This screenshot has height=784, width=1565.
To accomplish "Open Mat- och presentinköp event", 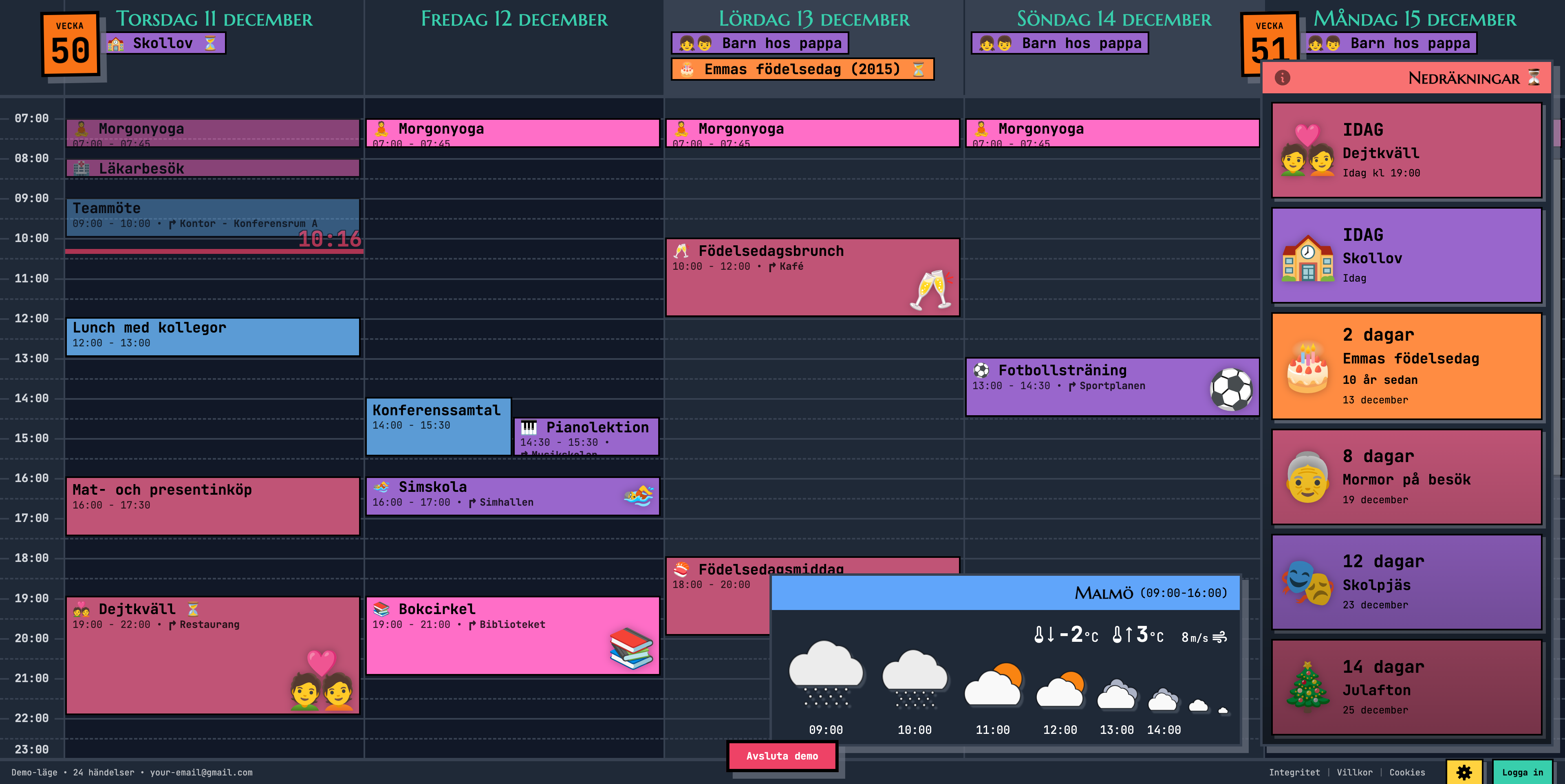I will tap(213, 506).
